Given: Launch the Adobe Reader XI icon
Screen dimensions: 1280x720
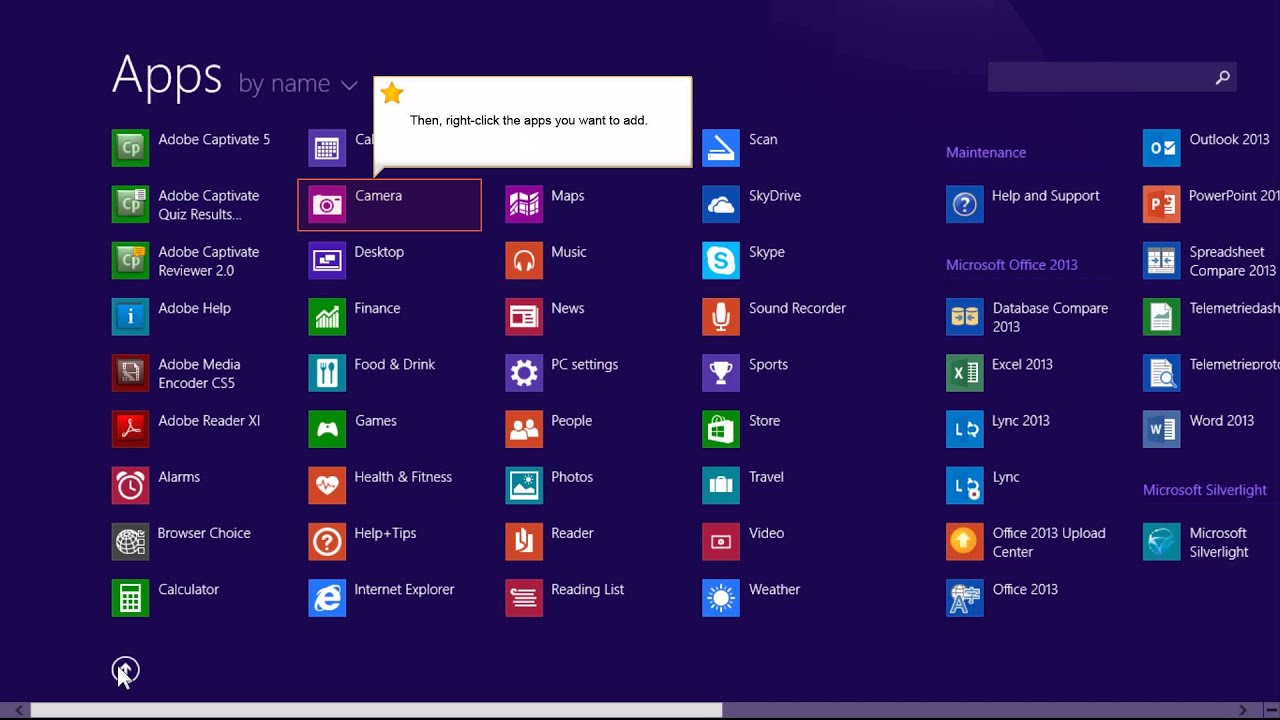Looking at the screenshot, I should point(130,429).
